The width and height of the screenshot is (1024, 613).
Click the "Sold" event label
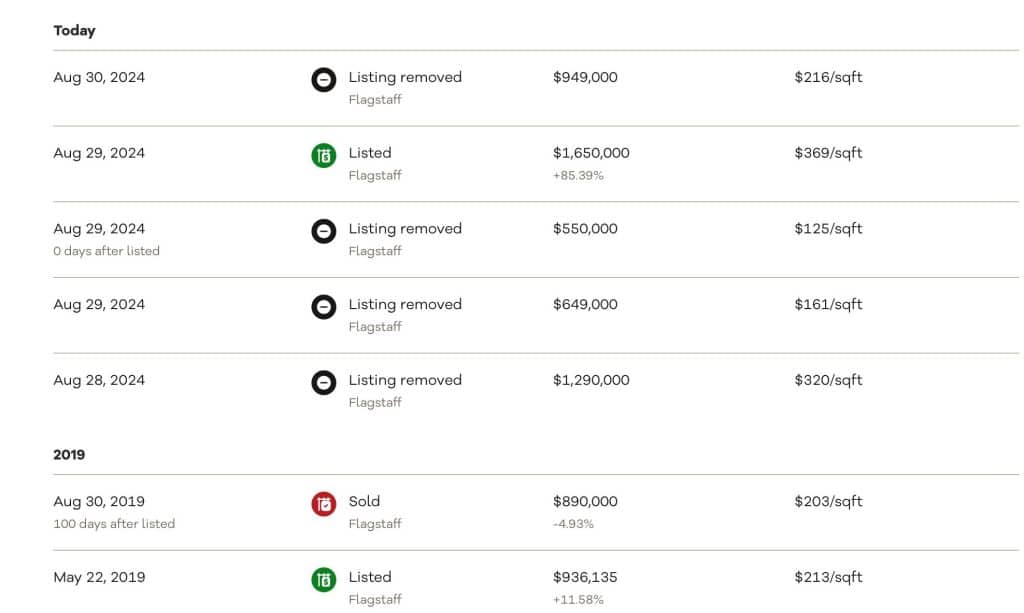(x=364, y=501)
